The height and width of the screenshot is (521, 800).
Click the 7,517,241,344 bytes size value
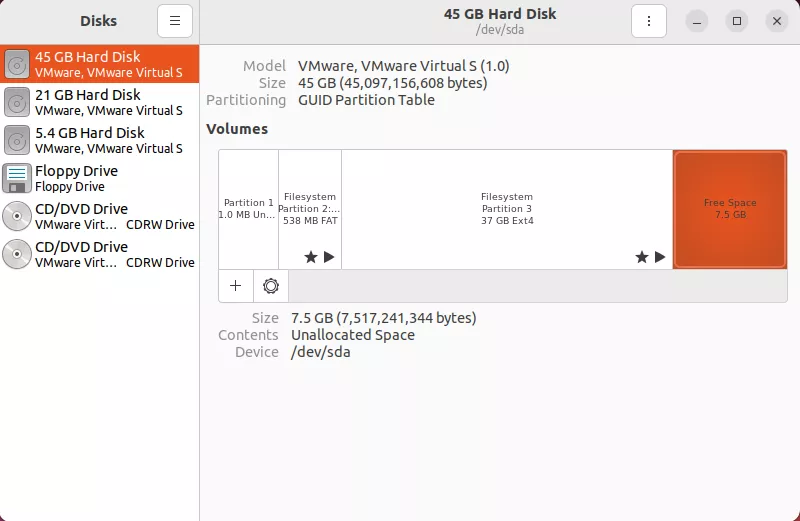(x=384, y=318)
